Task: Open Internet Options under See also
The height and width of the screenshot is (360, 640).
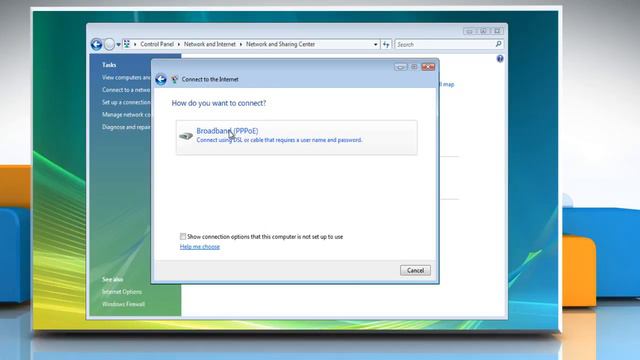Action: (x=122, y=292)
